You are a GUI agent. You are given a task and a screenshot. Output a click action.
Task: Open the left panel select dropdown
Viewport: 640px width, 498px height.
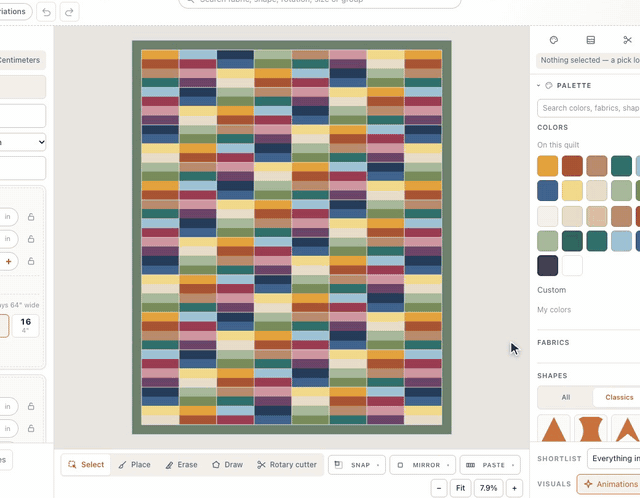click(22, 142)
